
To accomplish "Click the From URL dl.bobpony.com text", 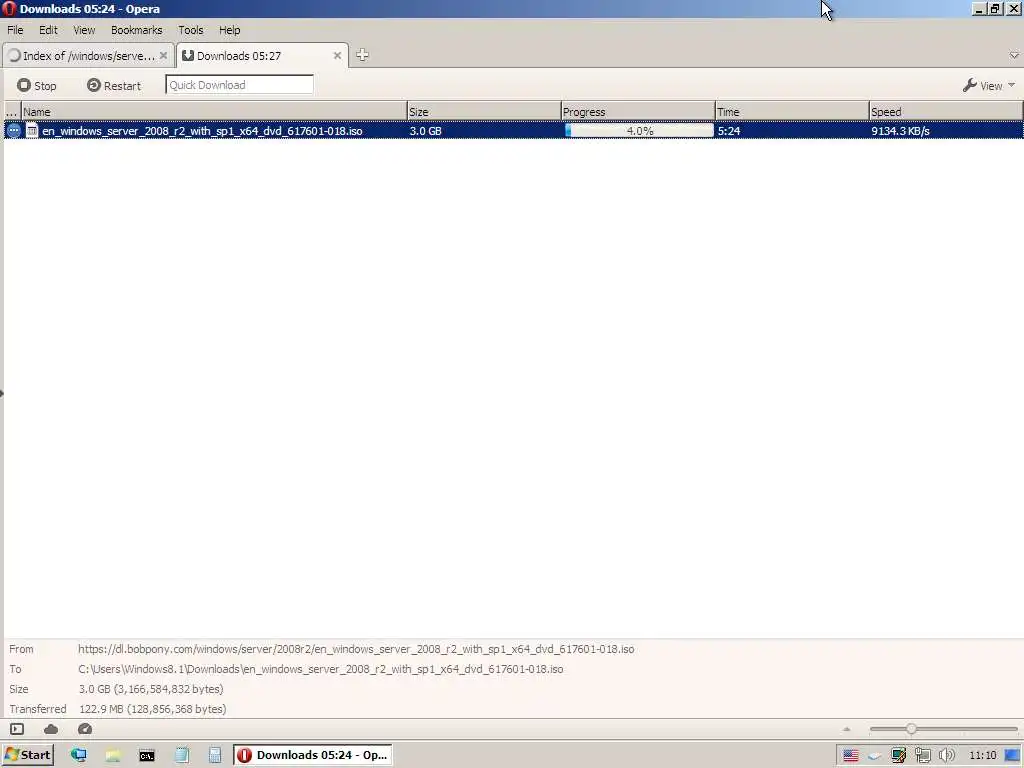I will tap(356, 649).
